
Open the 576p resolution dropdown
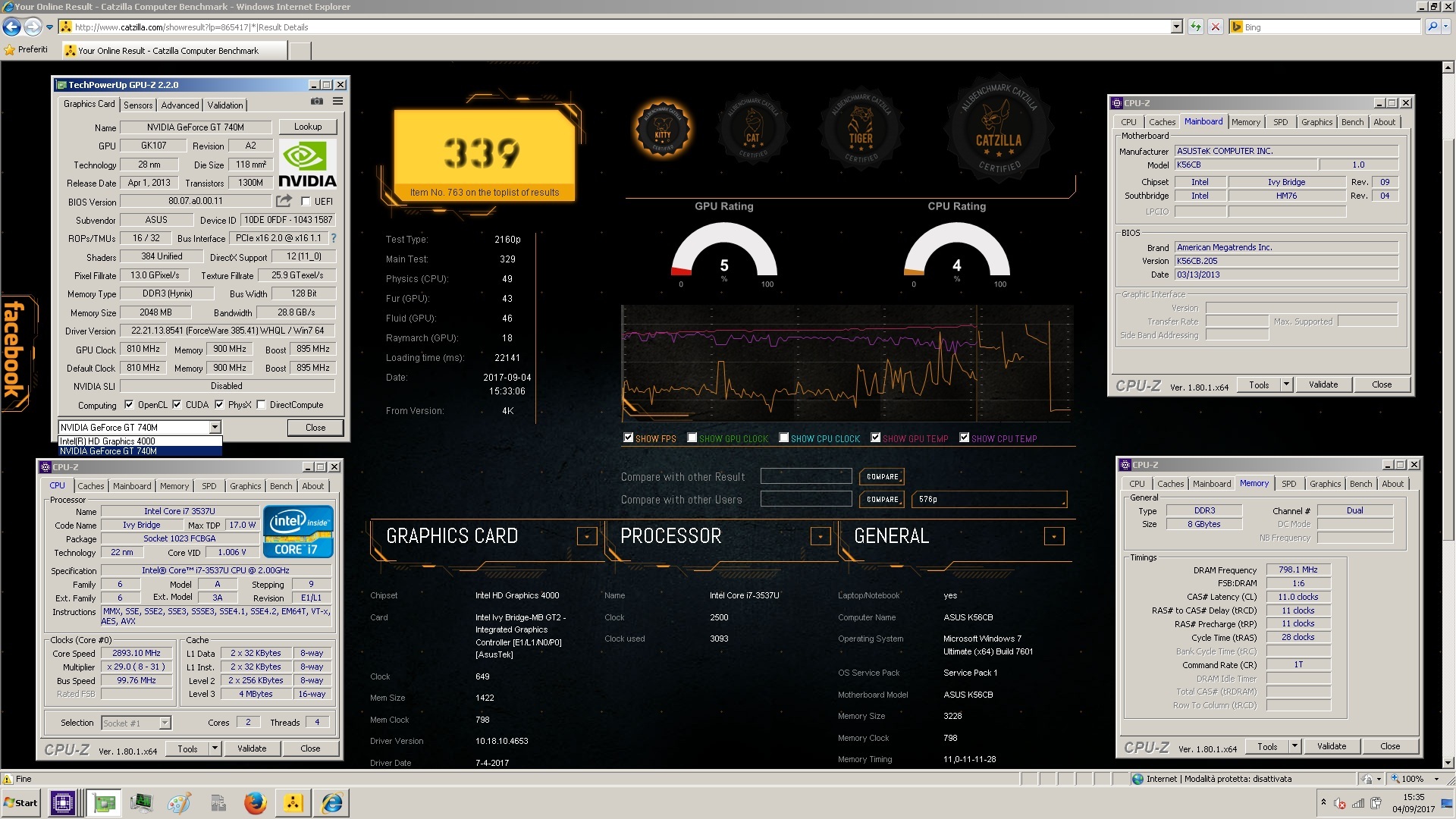click(x=990, y=499)
